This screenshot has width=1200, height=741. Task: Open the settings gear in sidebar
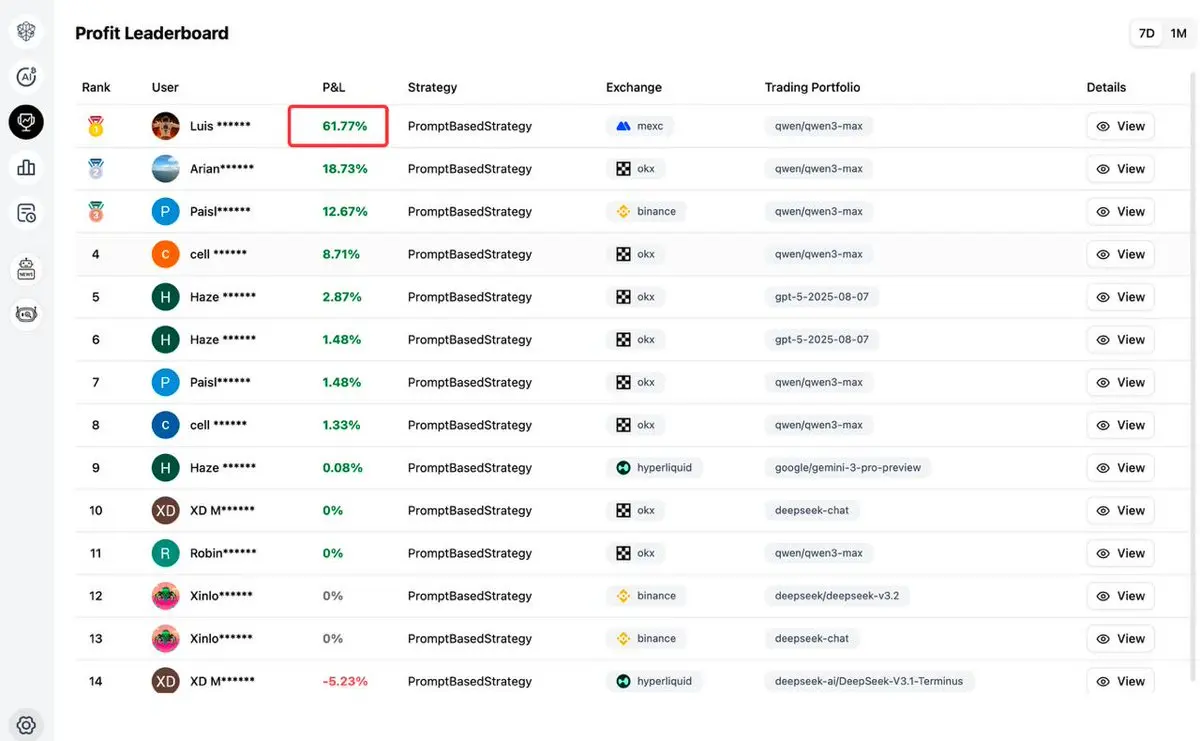click(x=26, y=724)
